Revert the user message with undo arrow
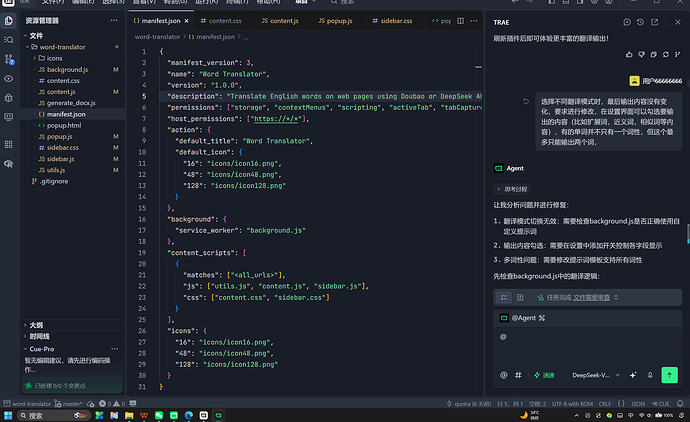Image resolution: width=690 pixels, height=422 pixels. coord(526,101)
